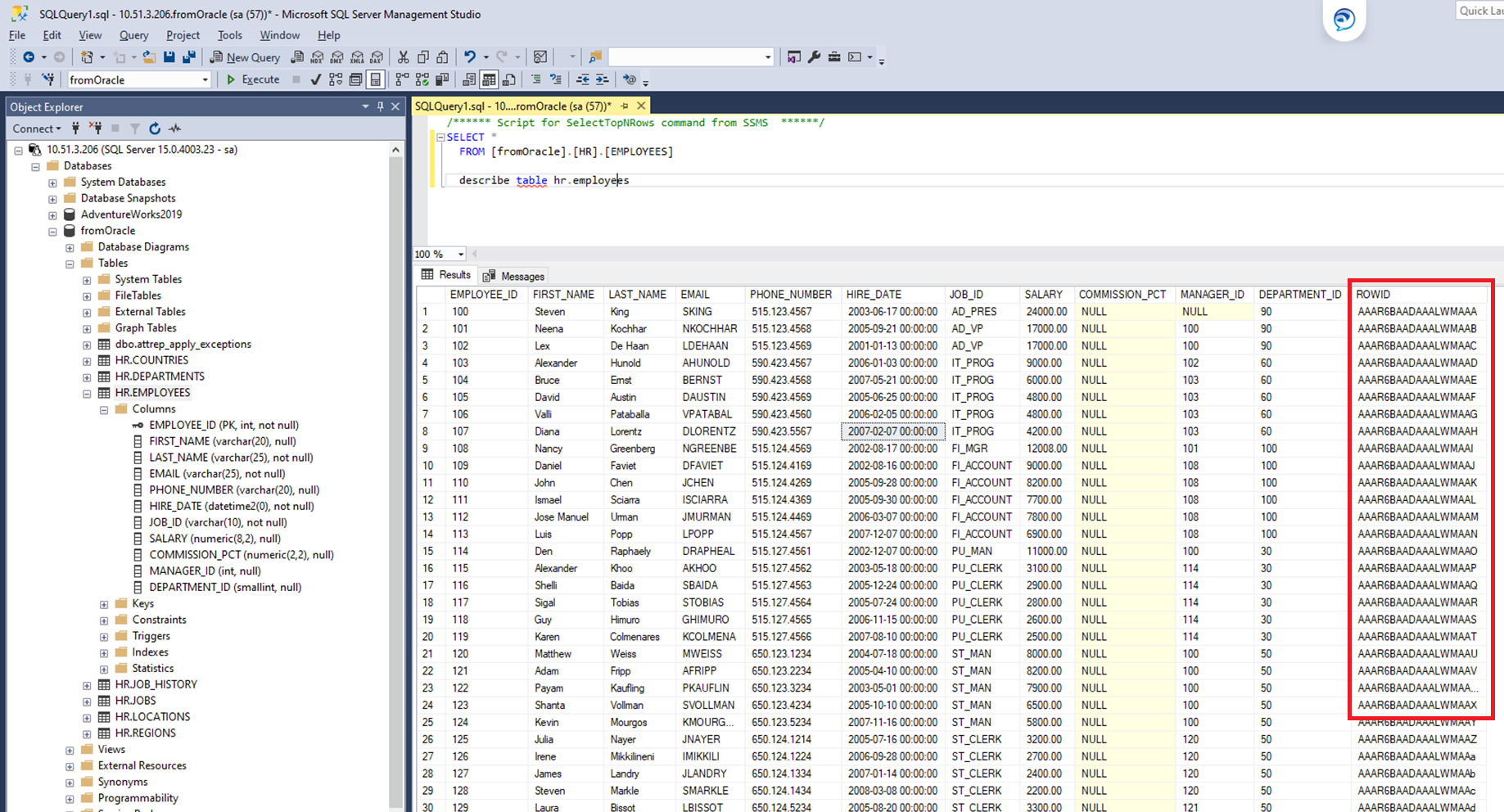
Task: Click the Cut scissors icon
Action: [403, 57]
